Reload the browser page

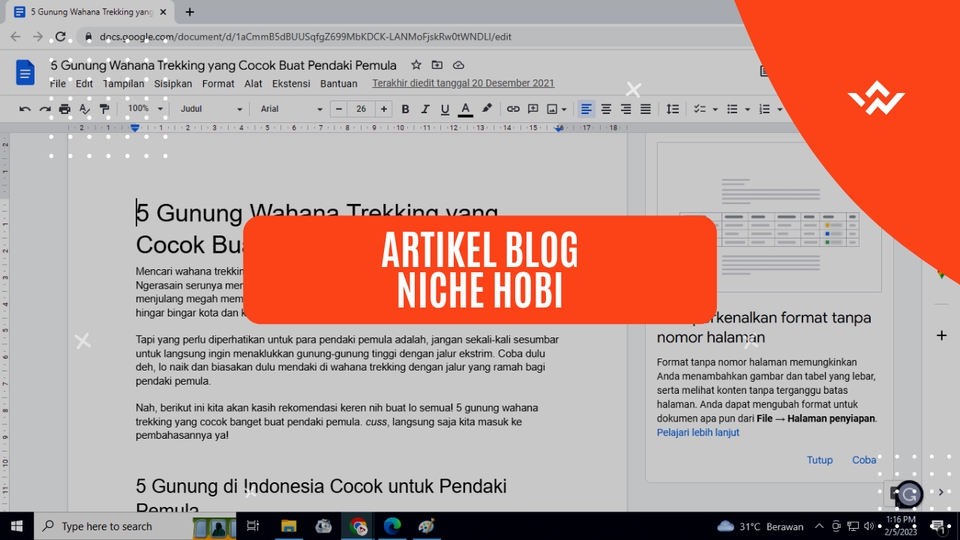[61, 37]
